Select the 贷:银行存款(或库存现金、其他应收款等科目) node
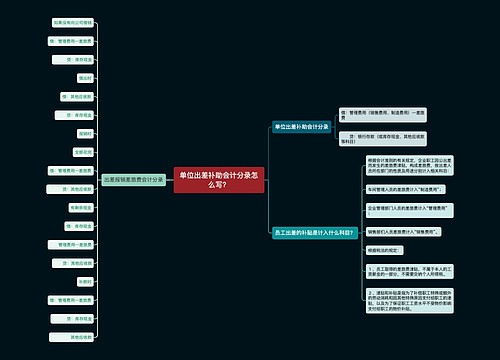500x360 pixels. point(383,139)
